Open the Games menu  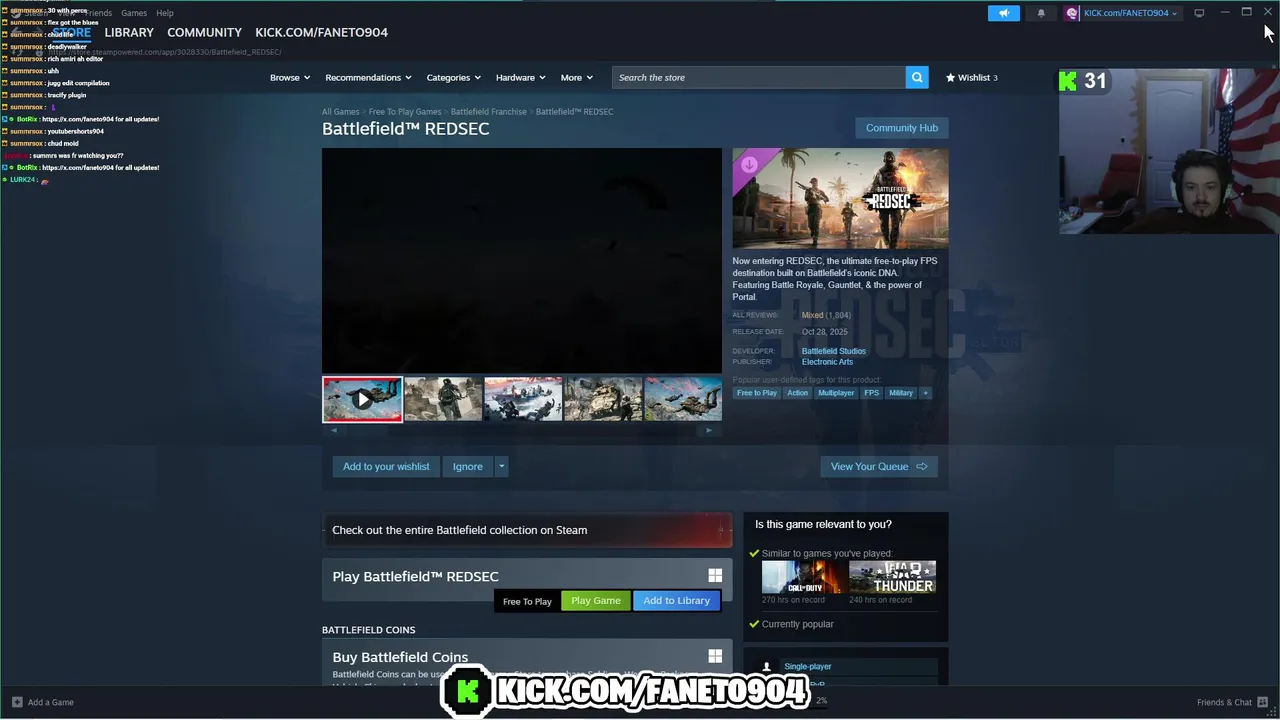coord(133,13)
